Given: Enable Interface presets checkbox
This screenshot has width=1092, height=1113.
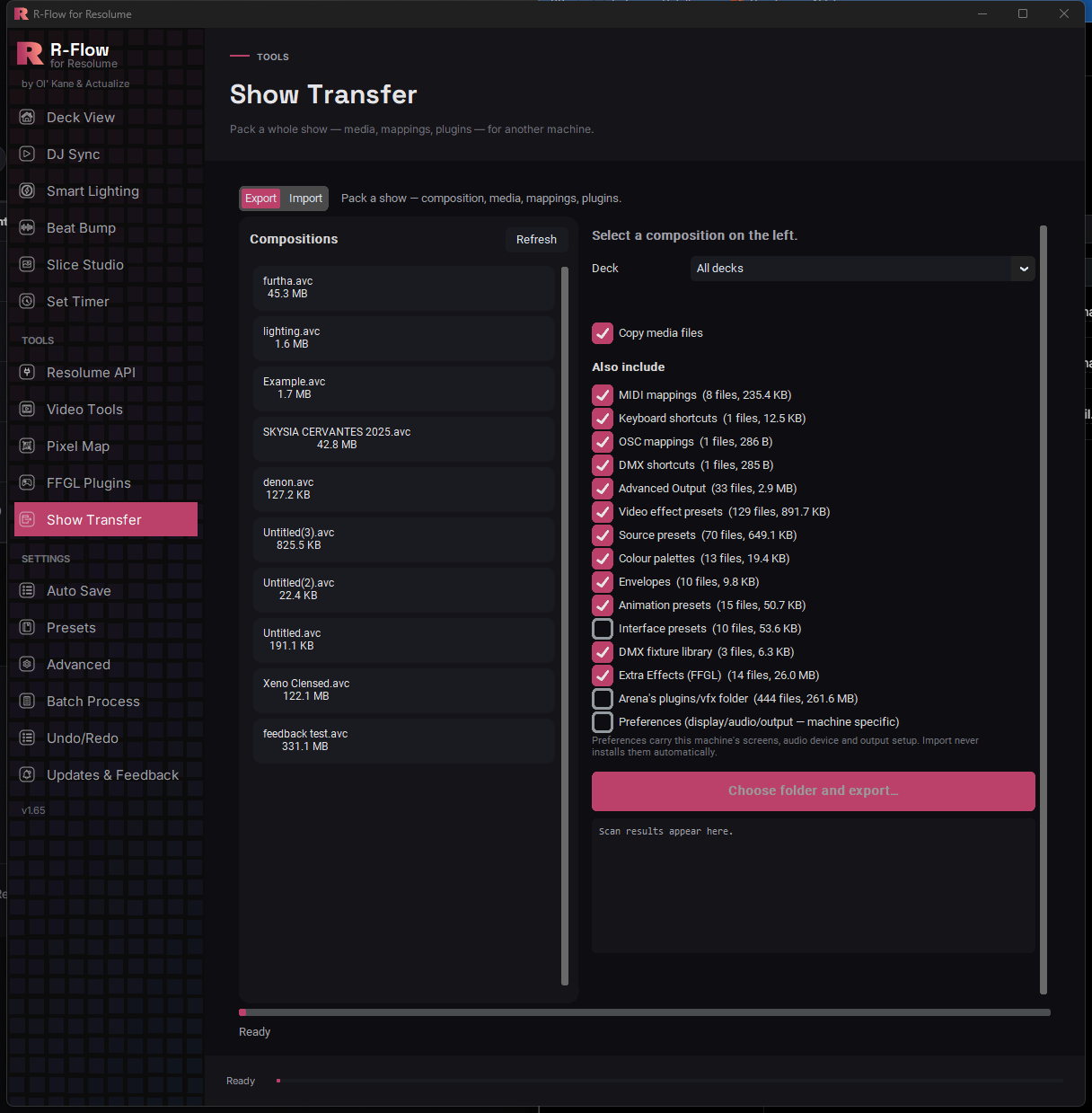Looking at the screenshot, I should pos(603,629).
